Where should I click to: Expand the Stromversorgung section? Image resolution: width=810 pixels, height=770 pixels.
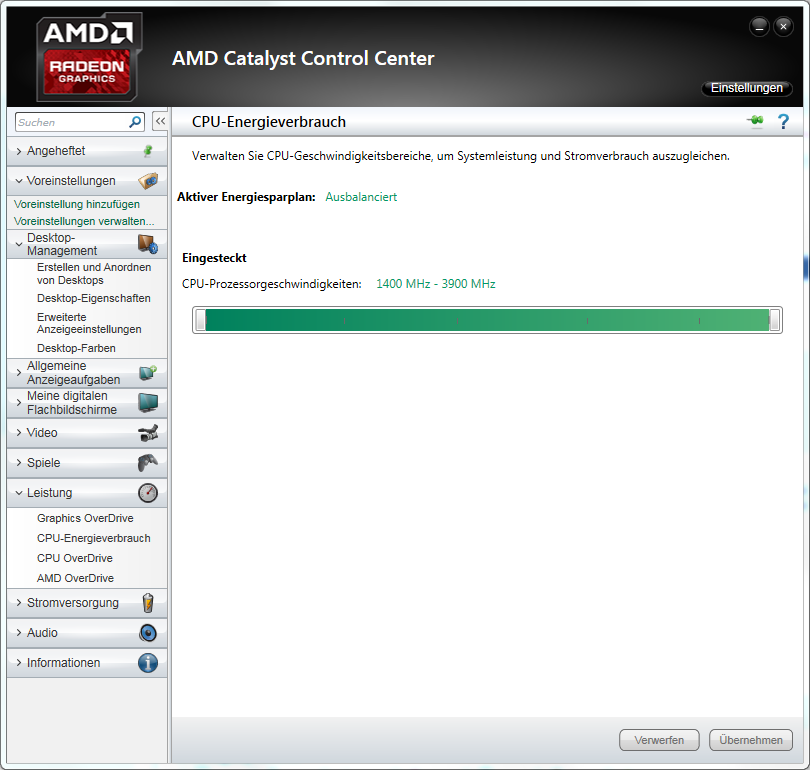click(19, 603)
